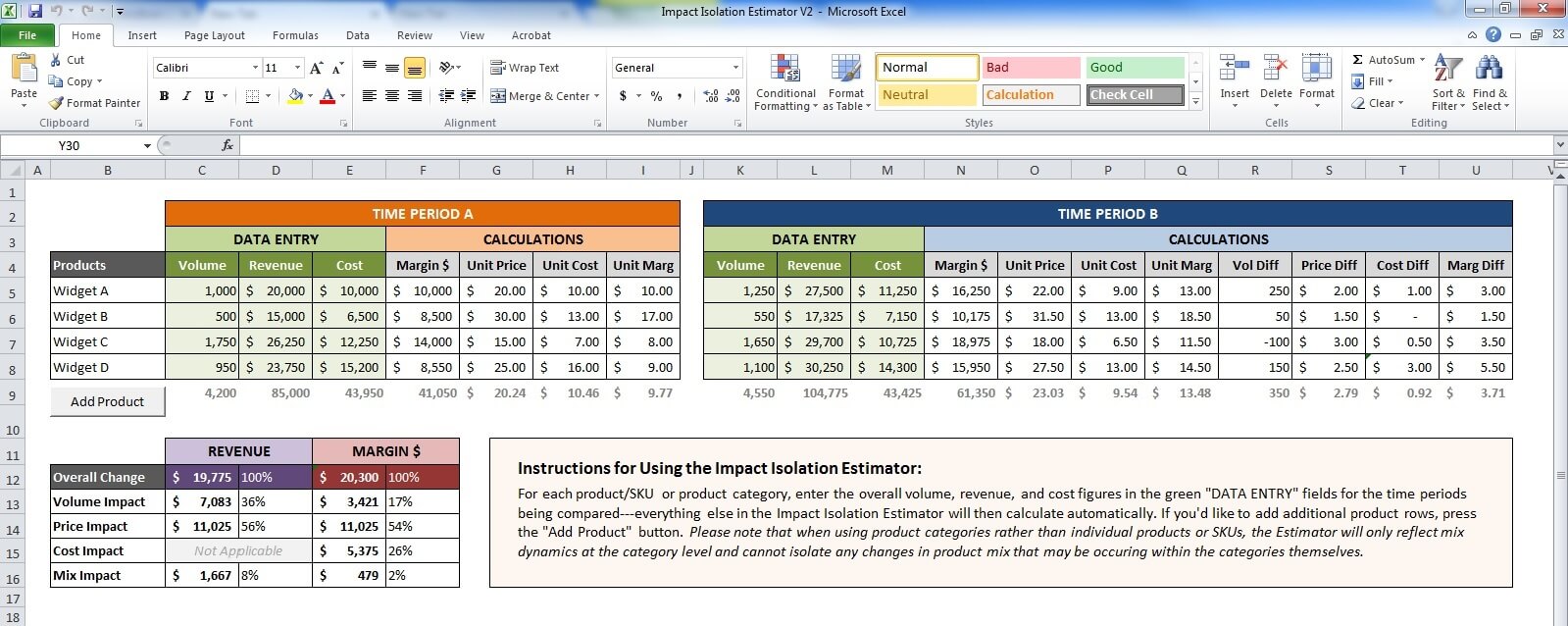This screenshot has height=626, width=1568.
Task: Apply the green Good cell style
Action: 1135,68
